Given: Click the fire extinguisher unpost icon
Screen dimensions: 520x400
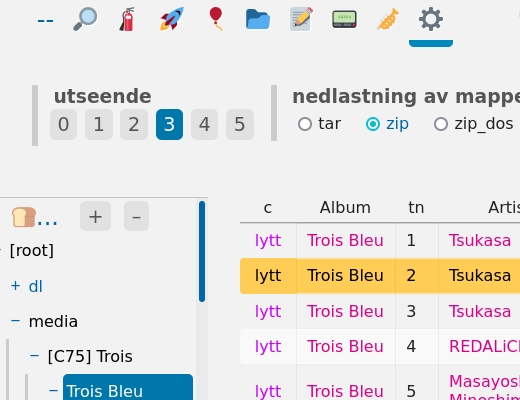Looking at the screenshot, I should tap(128, 19).
